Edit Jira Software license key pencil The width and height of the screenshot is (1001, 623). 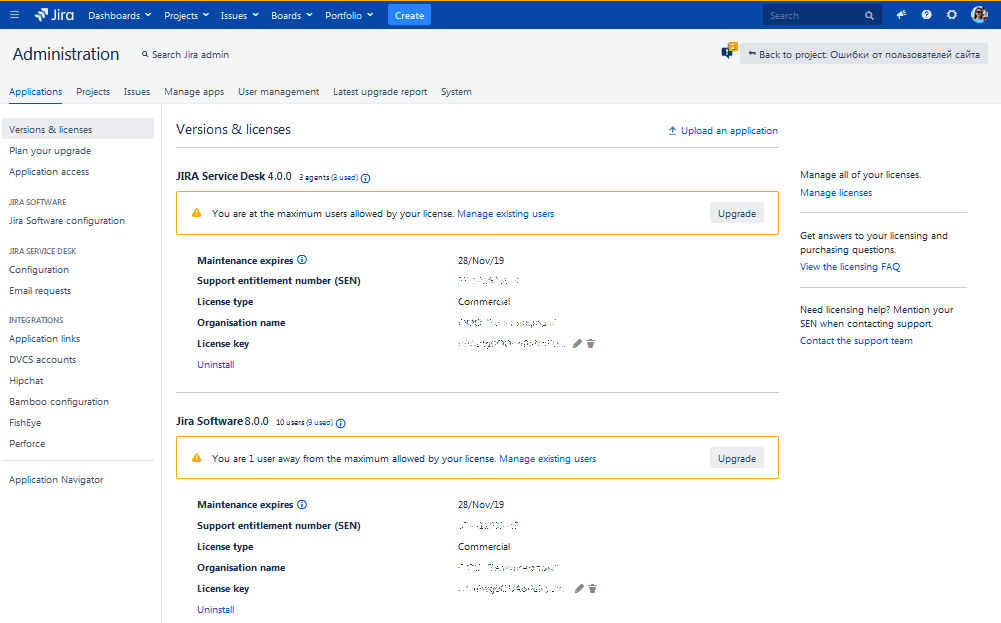tap(579, 589)
